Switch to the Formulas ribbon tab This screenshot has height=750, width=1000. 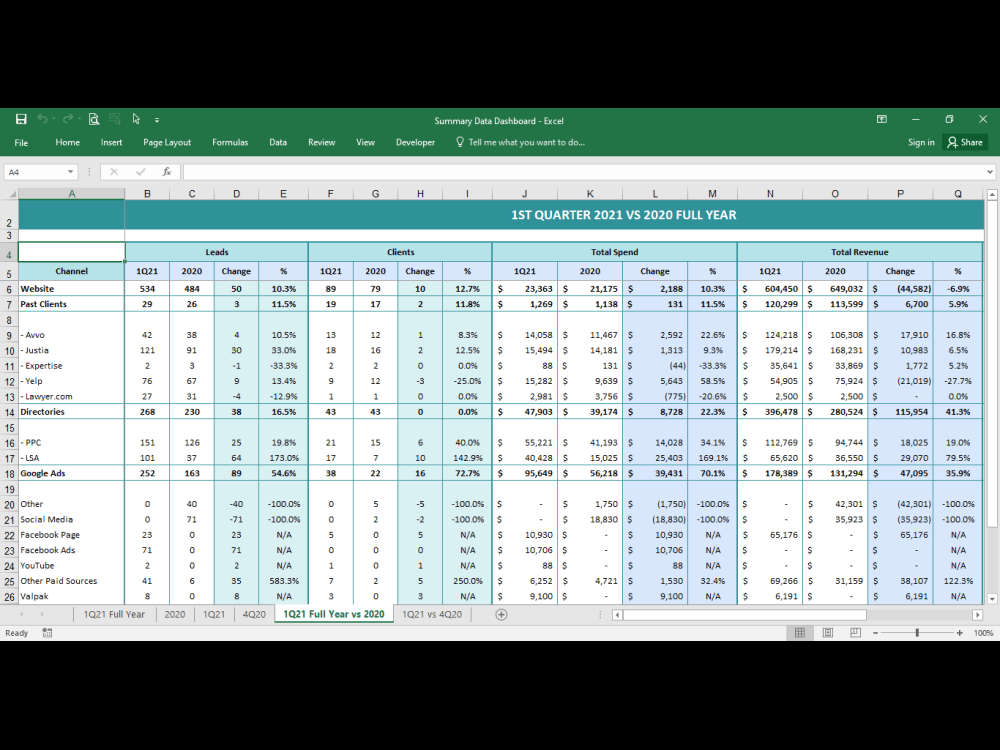230,142
